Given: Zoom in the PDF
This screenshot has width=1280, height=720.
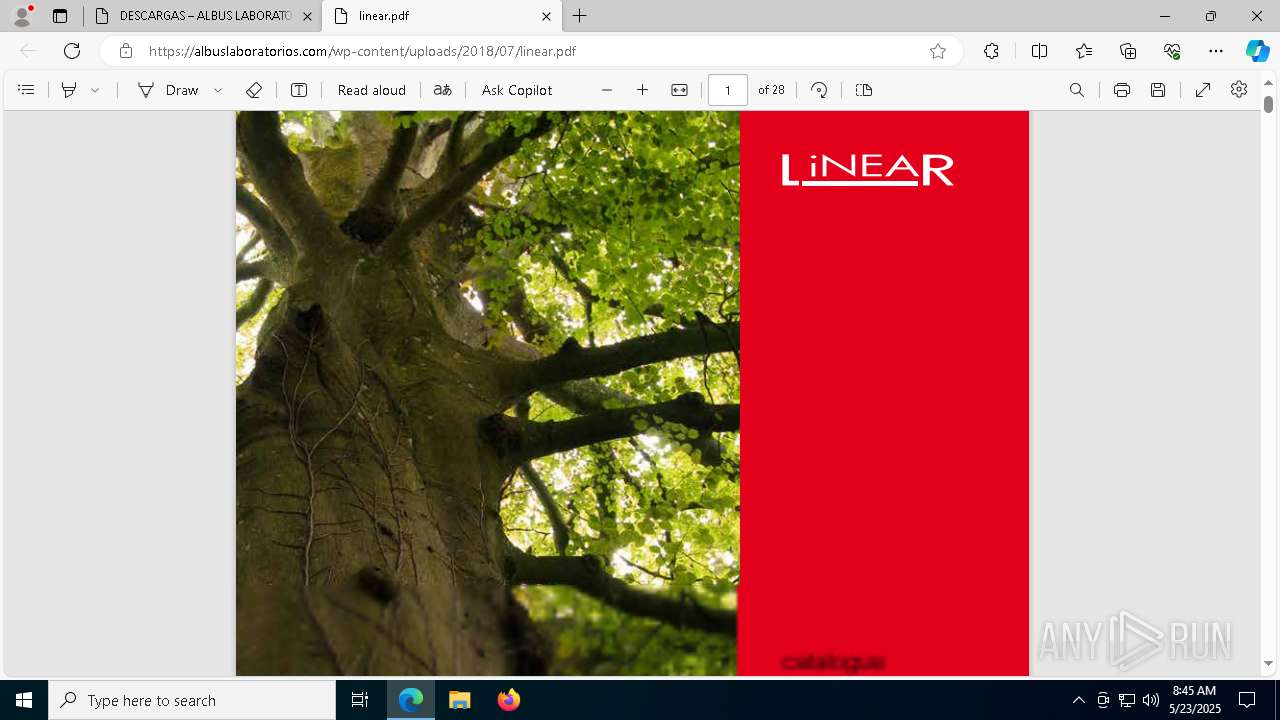Looking at the screenshot, I should point(643,90).
